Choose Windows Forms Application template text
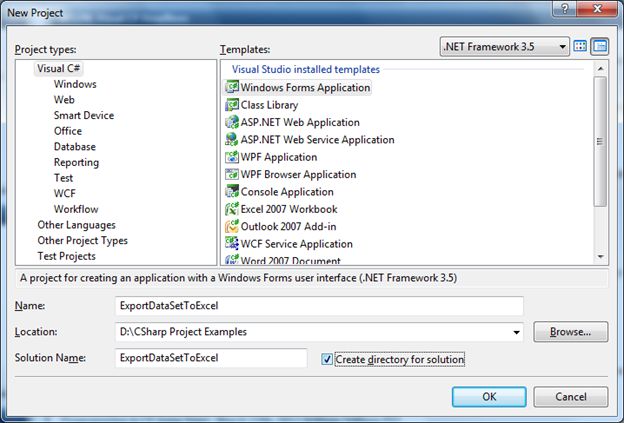 point(305,88)
